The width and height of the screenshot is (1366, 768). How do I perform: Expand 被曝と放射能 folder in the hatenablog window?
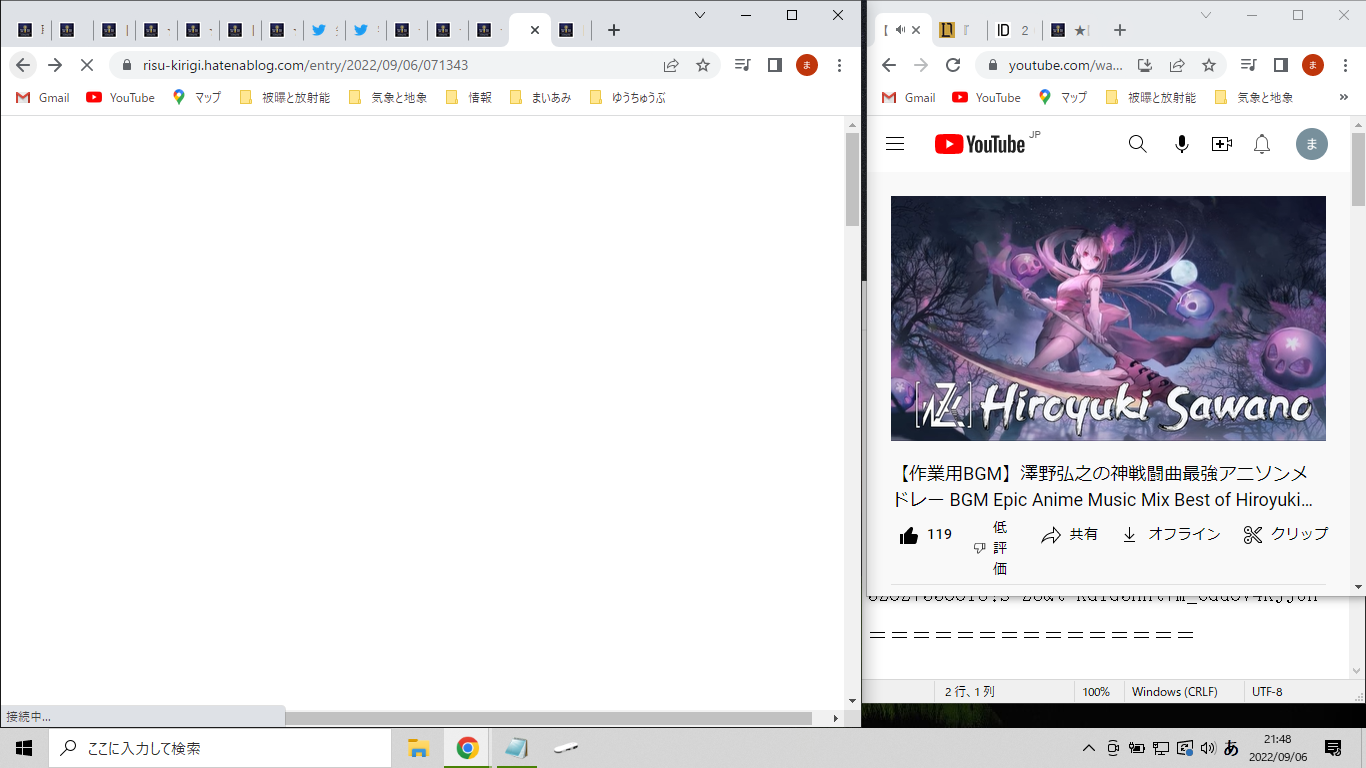point(285,97)
